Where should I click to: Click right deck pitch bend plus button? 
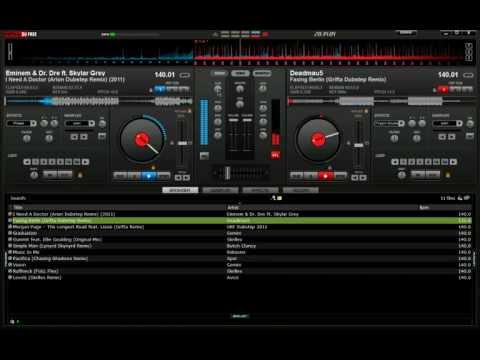coord(363,178)
